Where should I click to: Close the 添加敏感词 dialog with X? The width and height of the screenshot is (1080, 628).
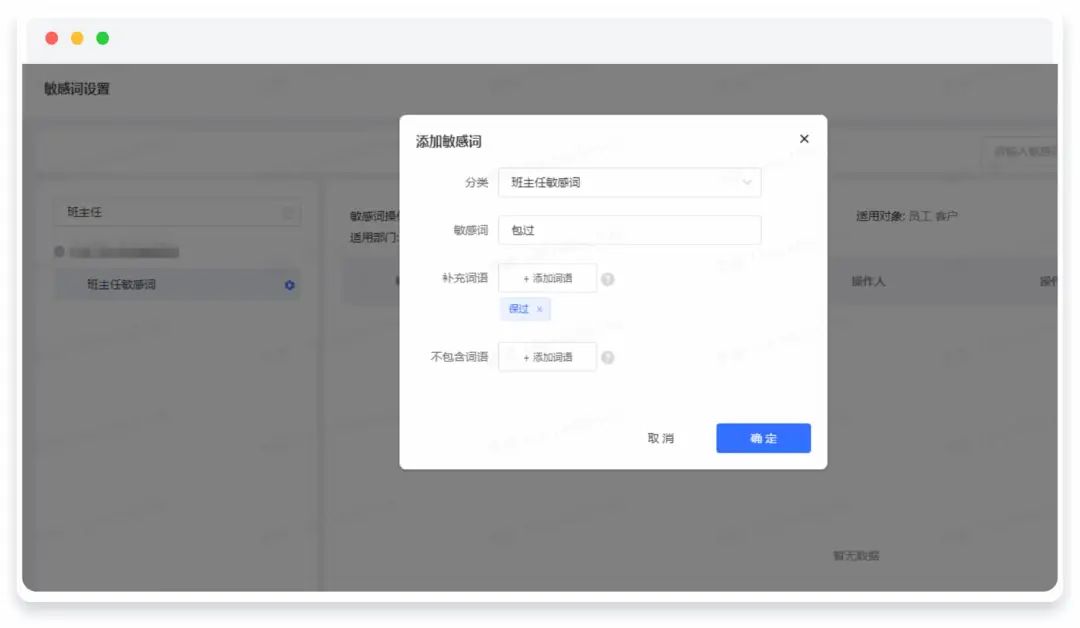[x=804, y=139]
